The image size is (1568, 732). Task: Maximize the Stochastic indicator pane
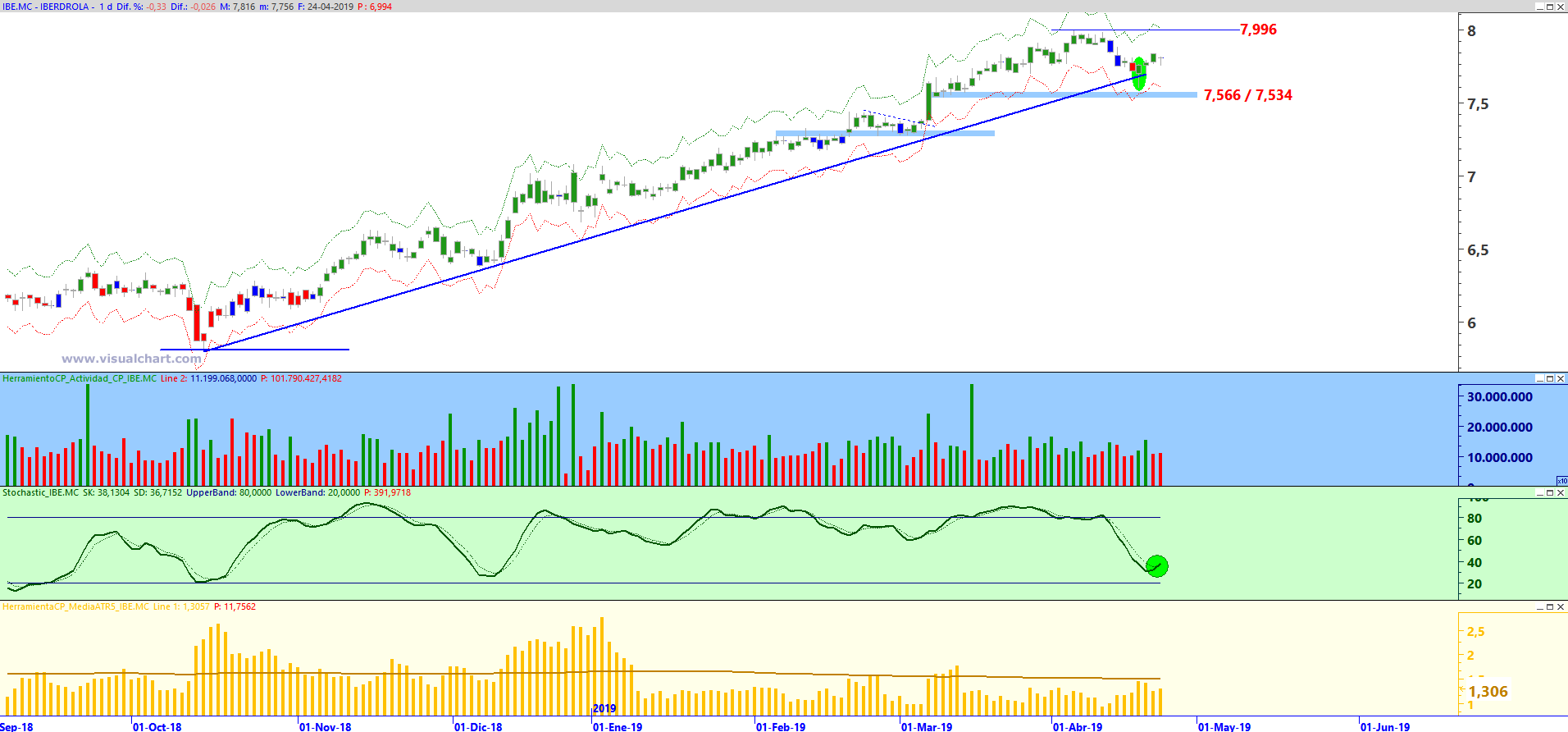(1550, 492)
